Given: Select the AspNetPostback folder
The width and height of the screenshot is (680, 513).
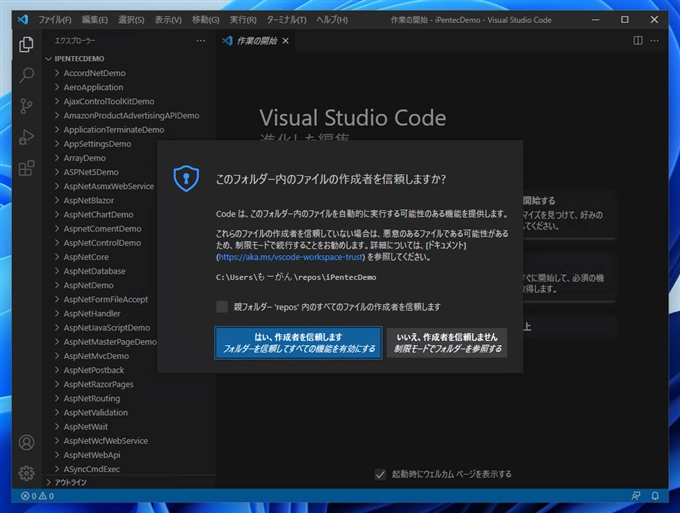Looking at the screenshot, I should pos(94,370).
